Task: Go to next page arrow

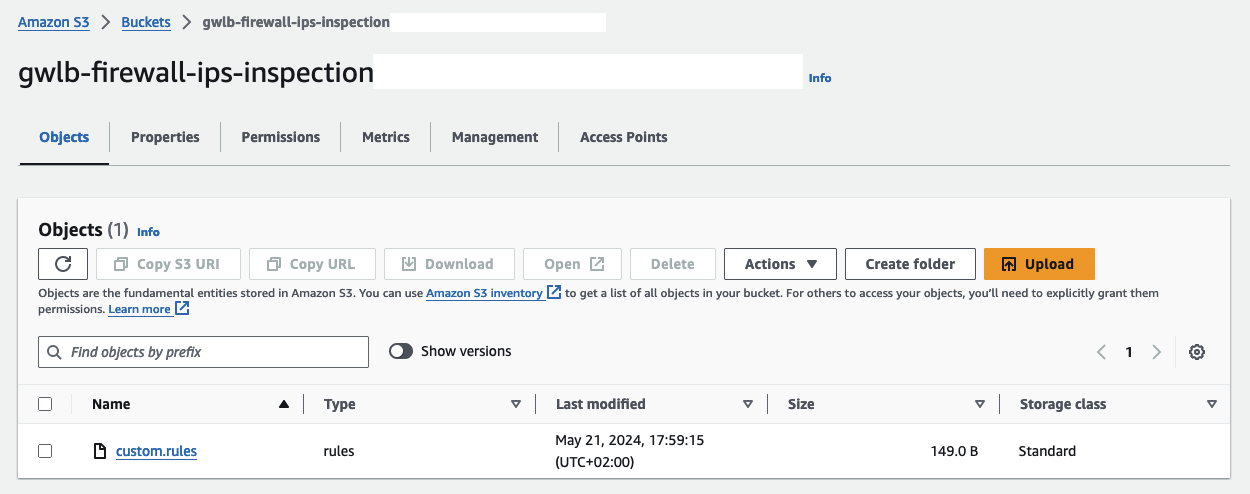Action: [1156, 352]
